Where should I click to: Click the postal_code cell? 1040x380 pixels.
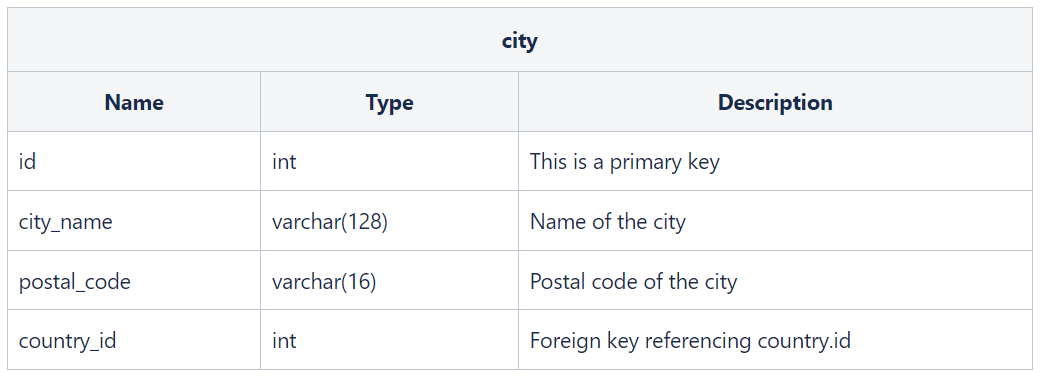(74, 281)
